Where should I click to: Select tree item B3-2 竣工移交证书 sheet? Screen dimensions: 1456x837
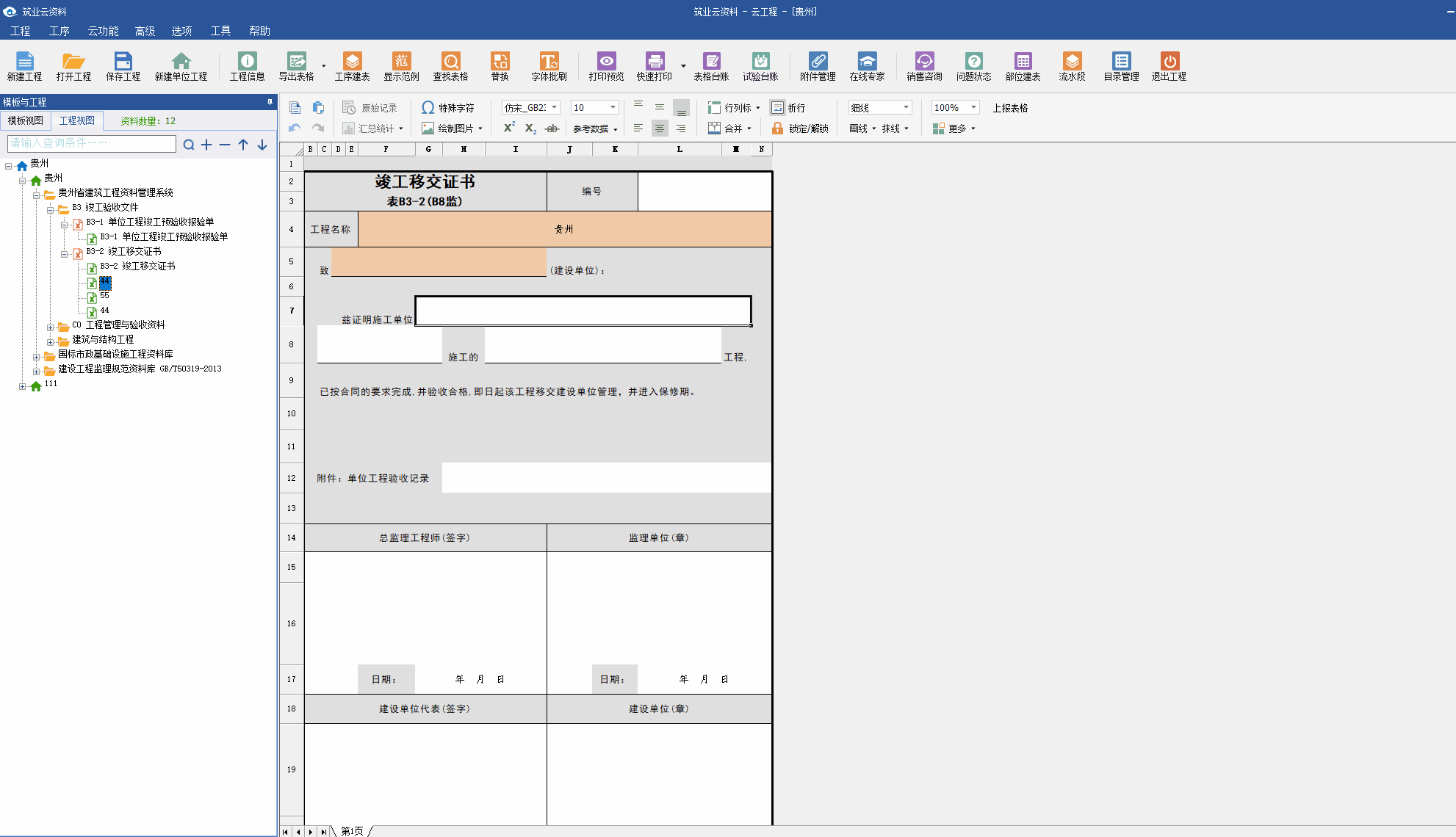click(137, 266)
